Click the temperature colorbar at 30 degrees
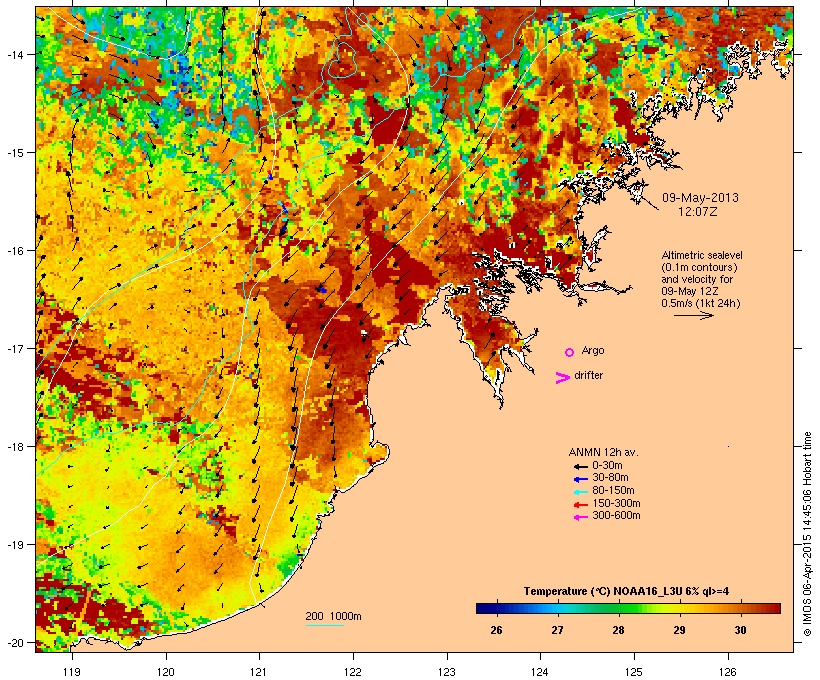The height and width of the screenshot is (680, 820). tap(741, 608)
